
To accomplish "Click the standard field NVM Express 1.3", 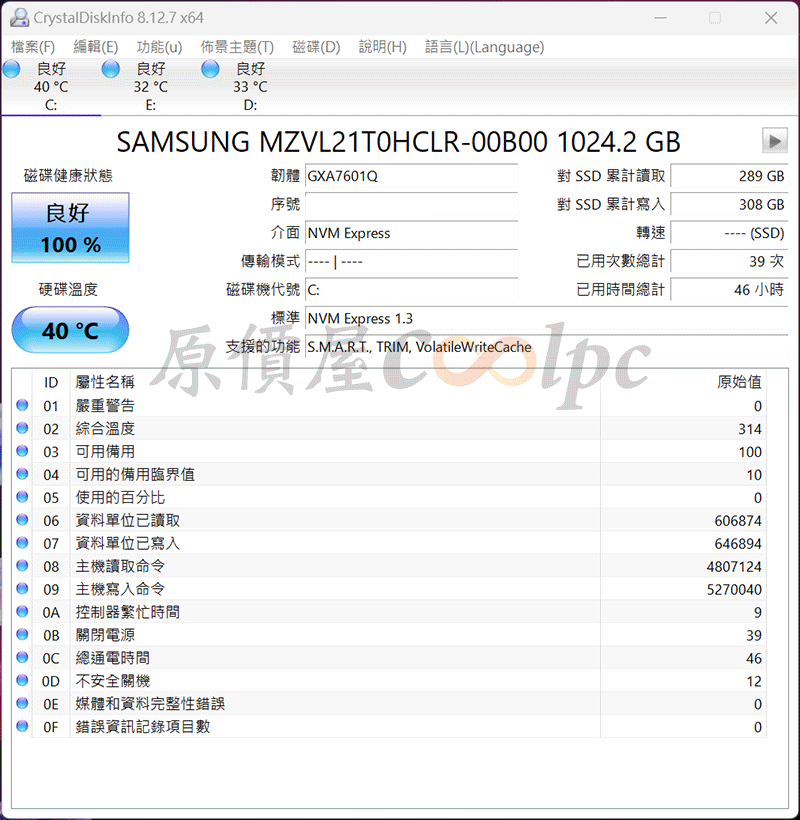I will [x=546, y=318].
